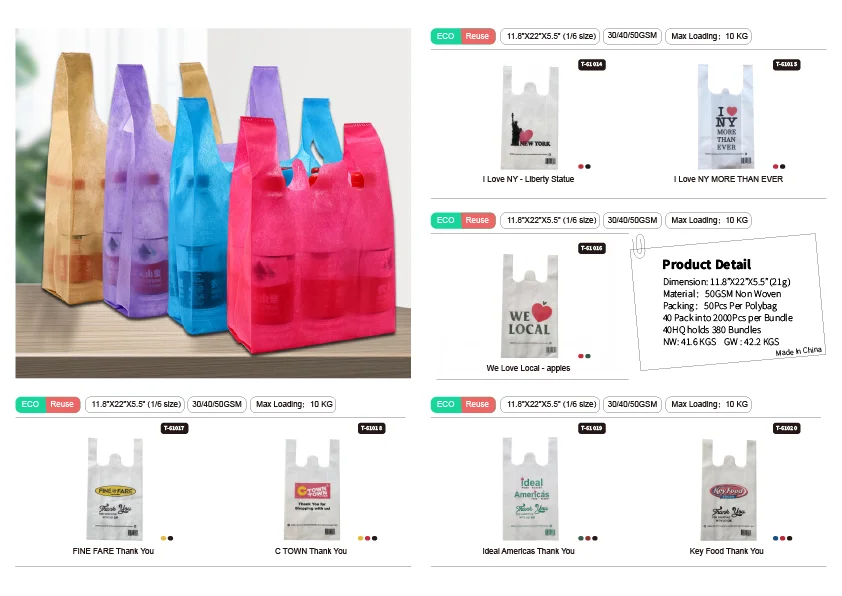Click the T-61020 badge above Key Food bag
Screen dimensions: 842x596
click(x=787, y=428)
